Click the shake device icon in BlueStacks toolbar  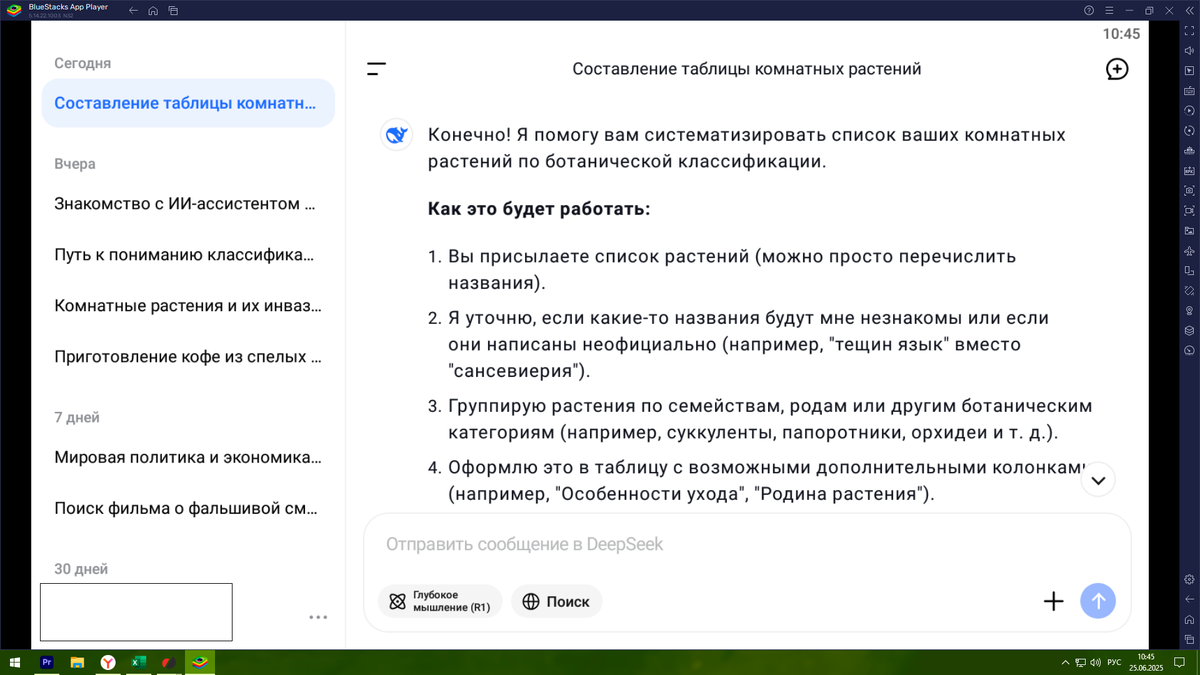pos(1189,290)
